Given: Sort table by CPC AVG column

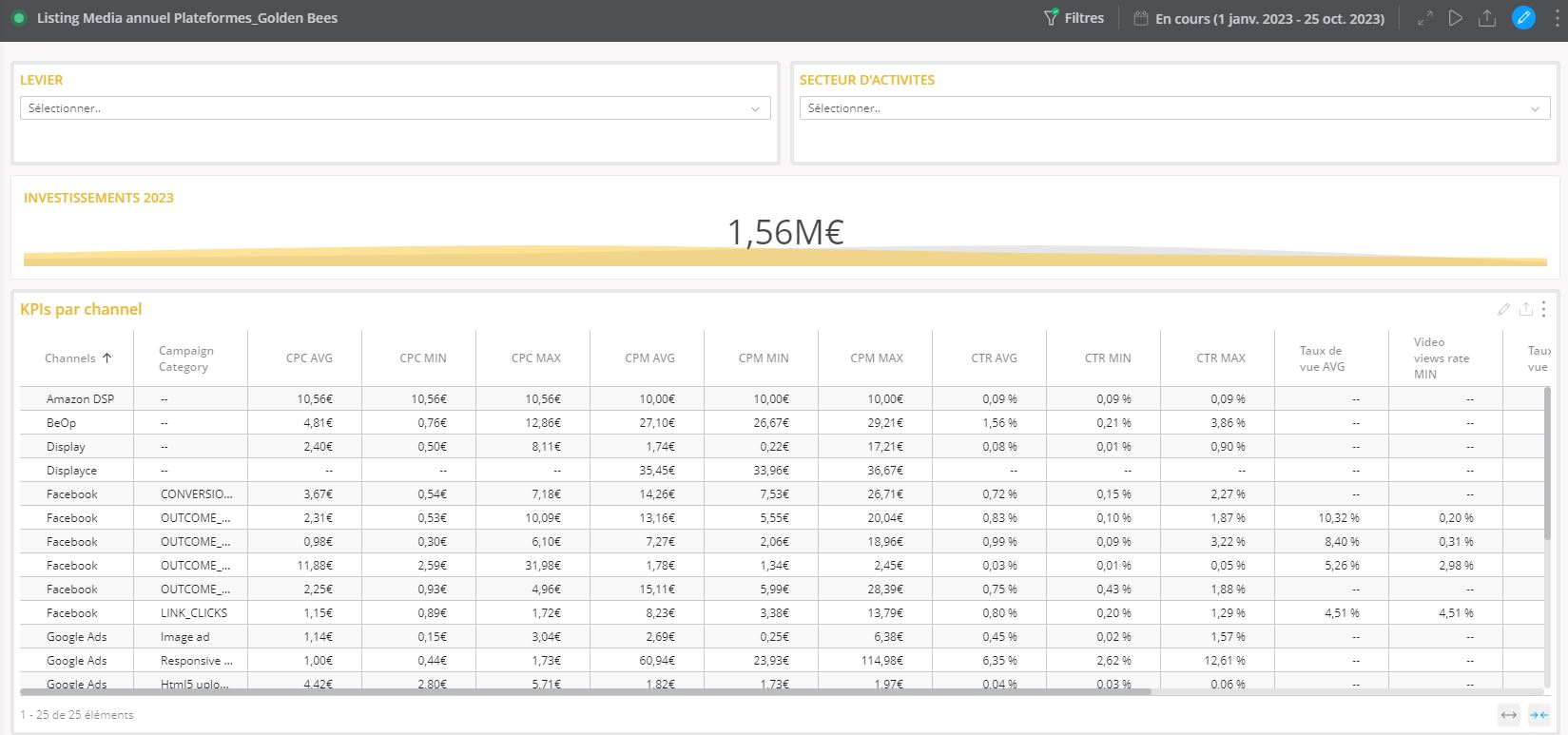Looking at the screenshot, I should pyautogui.click(x=309, y=358).
